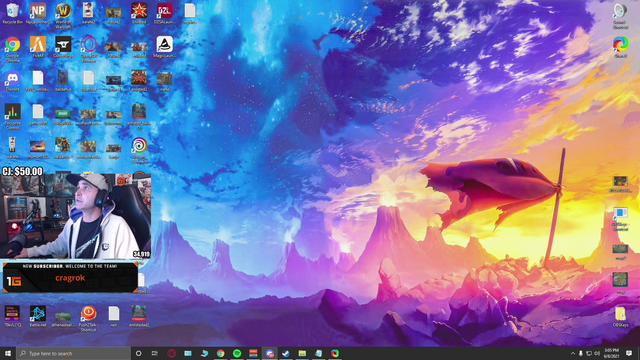Open the baldarius image thumbnail
Image resolution: width=640 pixels, height=360 pixels.
(63, 81)
